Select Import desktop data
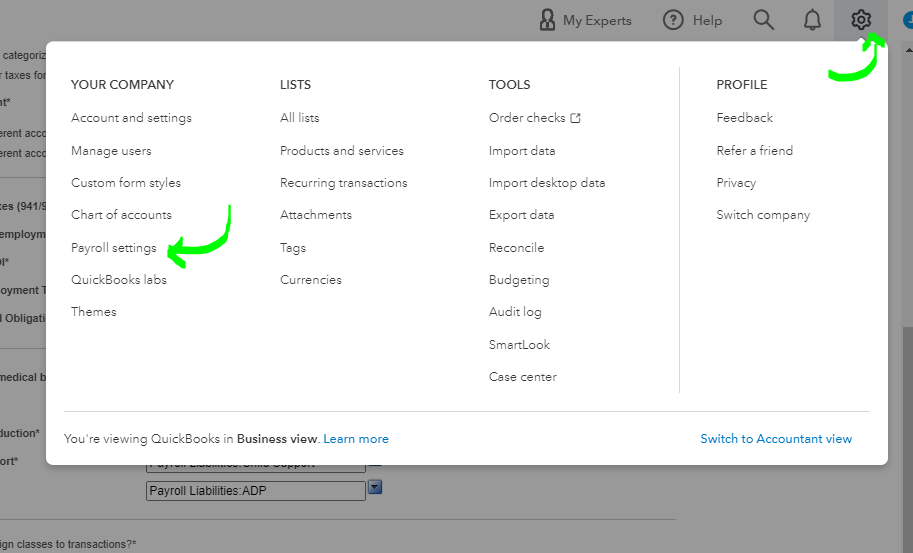Image resolution: width=913 pixels, height=553 pixels. pos(547,183)
